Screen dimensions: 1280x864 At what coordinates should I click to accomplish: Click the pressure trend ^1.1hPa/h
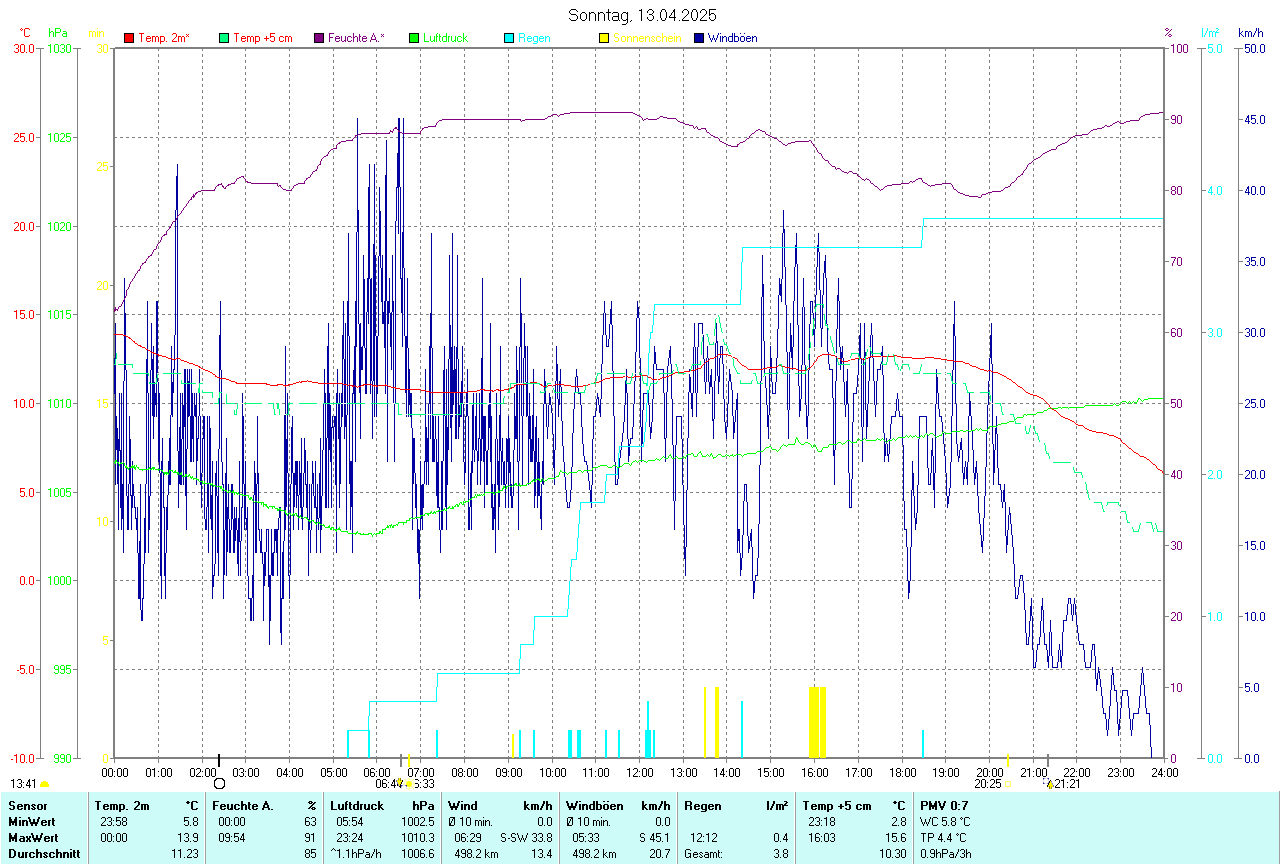point(358,854)
